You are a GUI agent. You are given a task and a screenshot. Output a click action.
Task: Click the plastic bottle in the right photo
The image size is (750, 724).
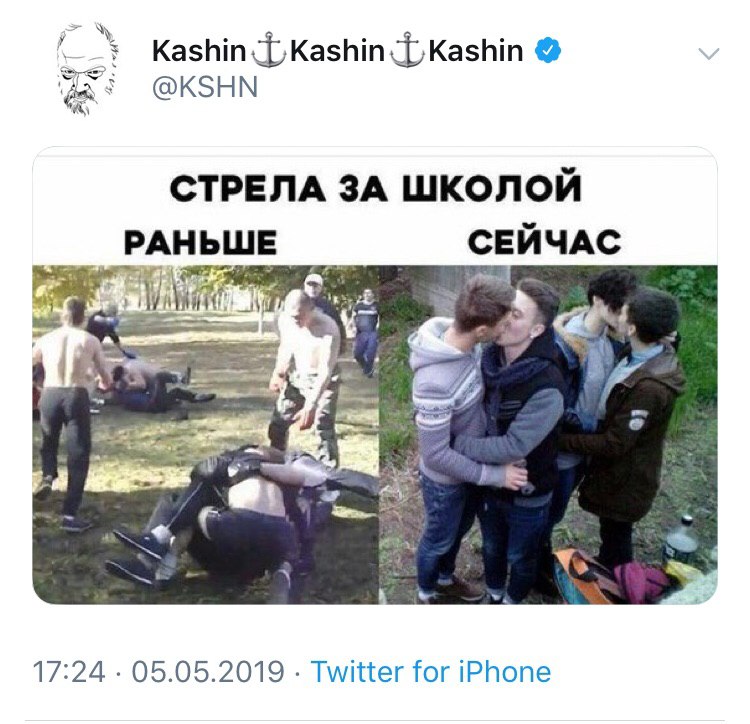682,539
